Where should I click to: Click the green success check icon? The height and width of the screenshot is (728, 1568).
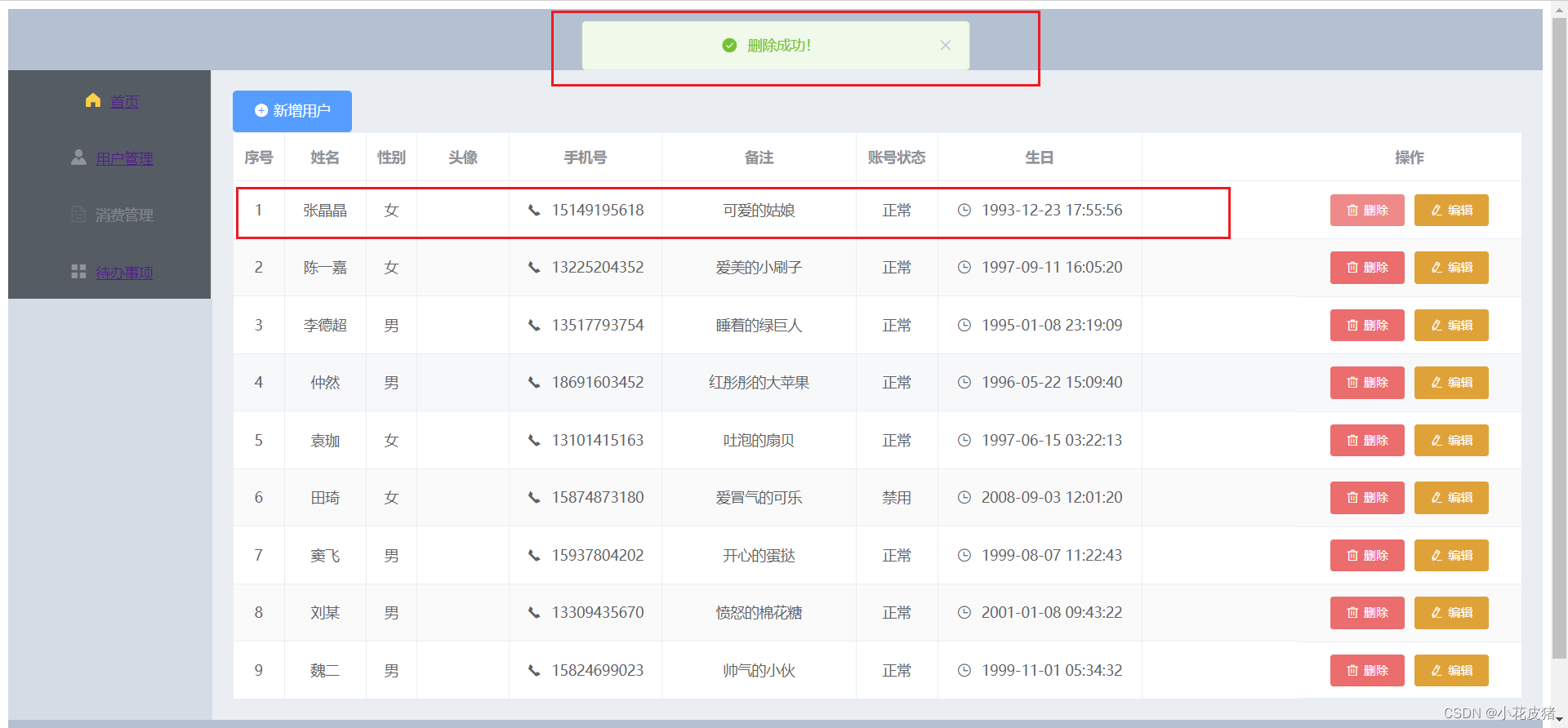(x=730, y=46)
